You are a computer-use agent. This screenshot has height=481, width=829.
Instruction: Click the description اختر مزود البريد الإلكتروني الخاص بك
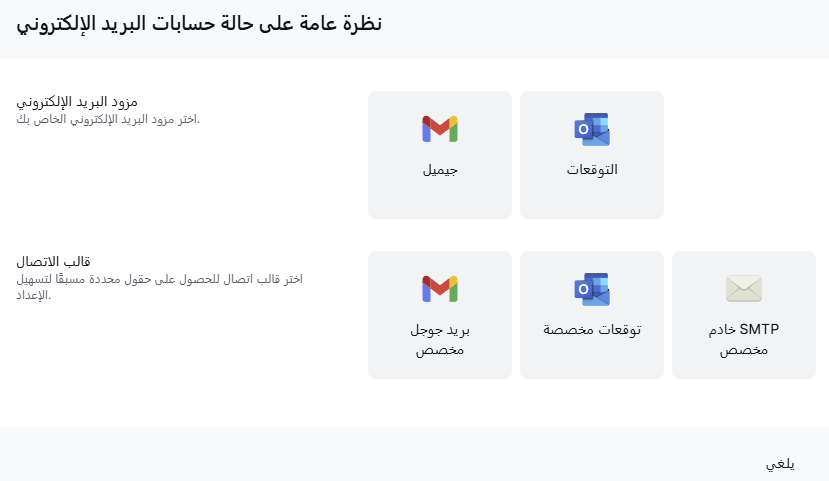108,120
